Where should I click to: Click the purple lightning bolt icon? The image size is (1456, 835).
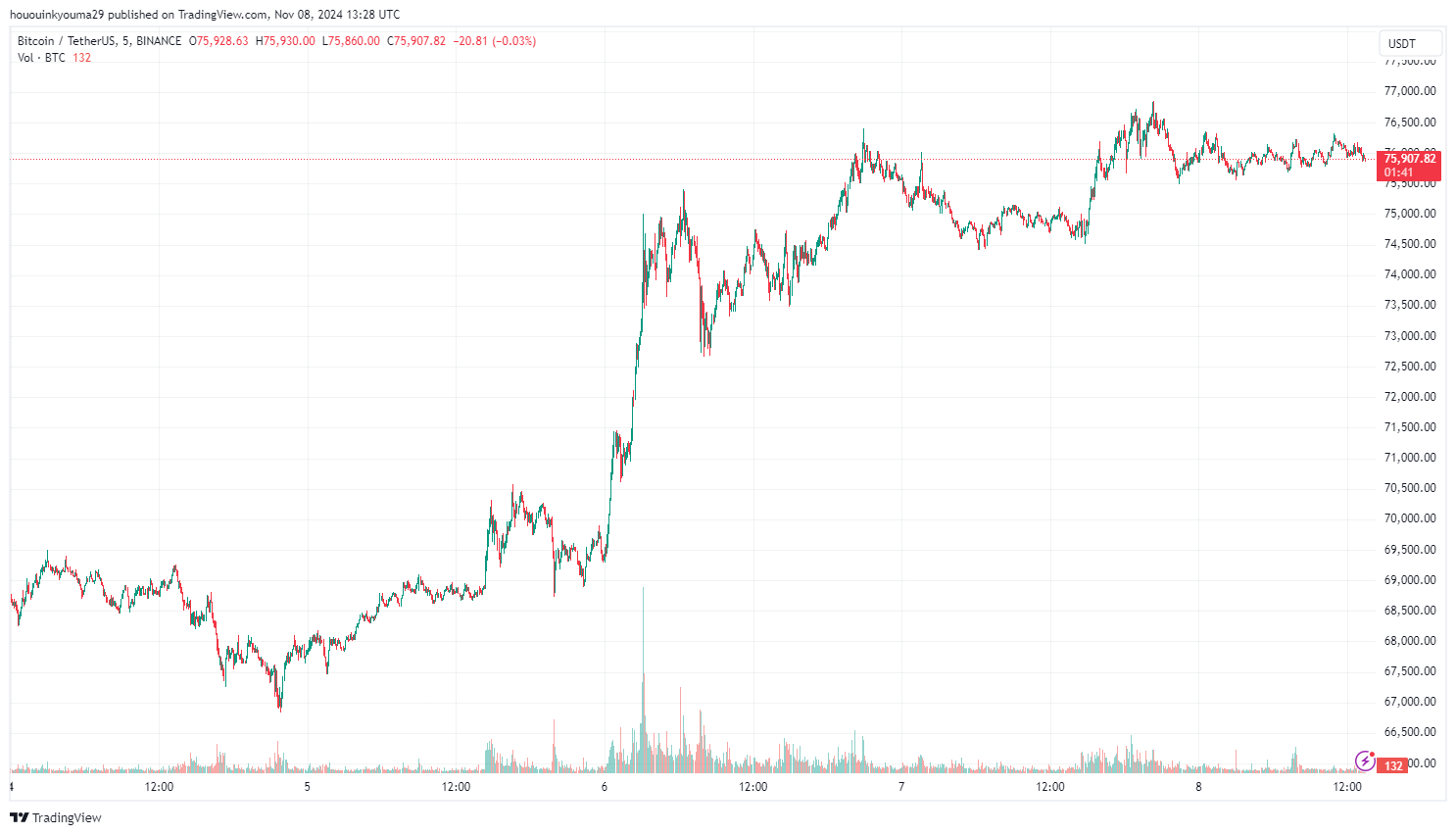pyautogui.click(x=1364, y=761)
